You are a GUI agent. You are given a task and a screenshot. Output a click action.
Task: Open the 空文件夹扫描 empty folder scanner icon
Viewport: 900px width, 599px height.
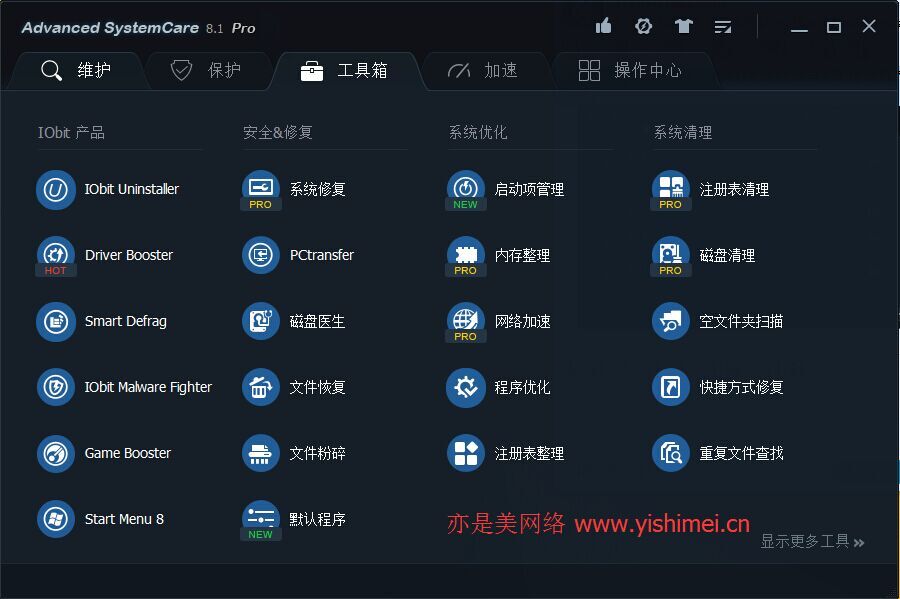pyautogui.click(x=671, y=321)
